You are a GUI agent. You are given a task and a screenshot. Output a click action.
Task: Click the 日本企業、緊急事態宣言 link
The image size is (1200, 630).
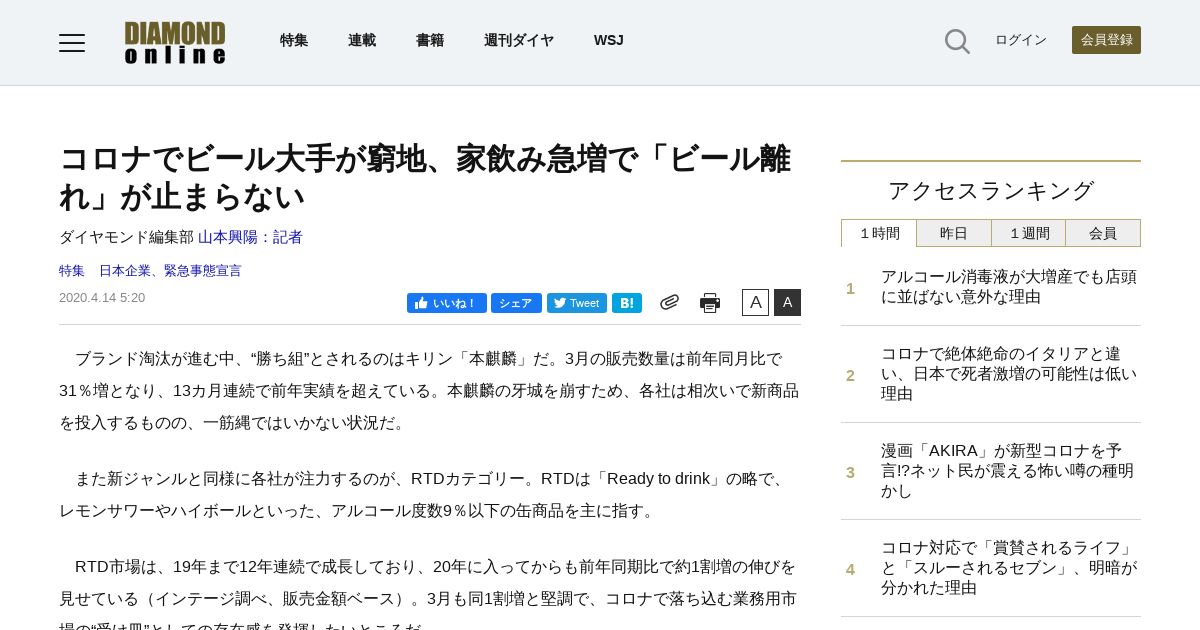[x=170, y=271]
